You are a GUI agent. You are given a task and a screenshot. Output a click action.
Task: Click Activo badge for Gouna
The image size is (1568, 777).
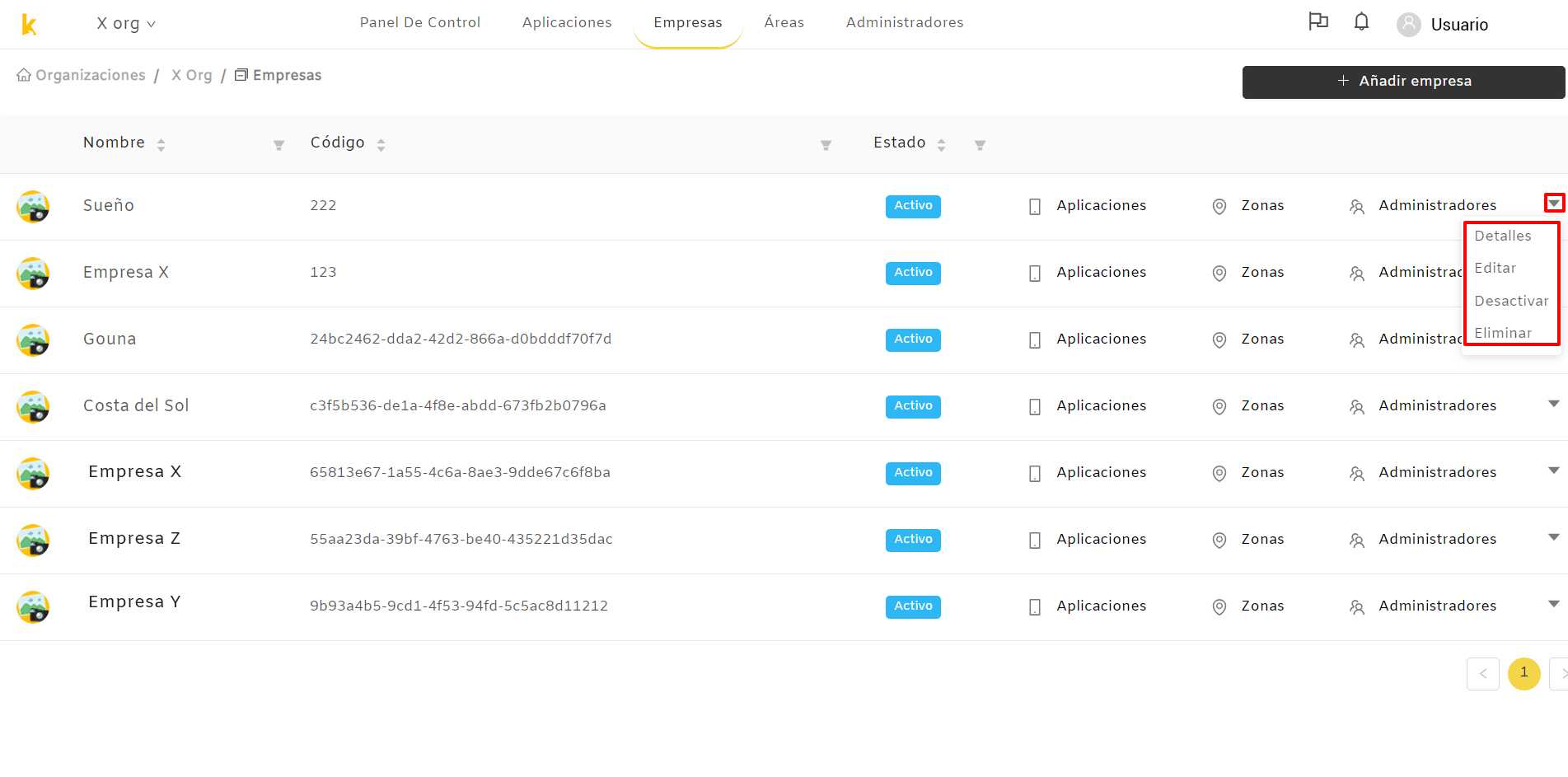pos(913,339)
